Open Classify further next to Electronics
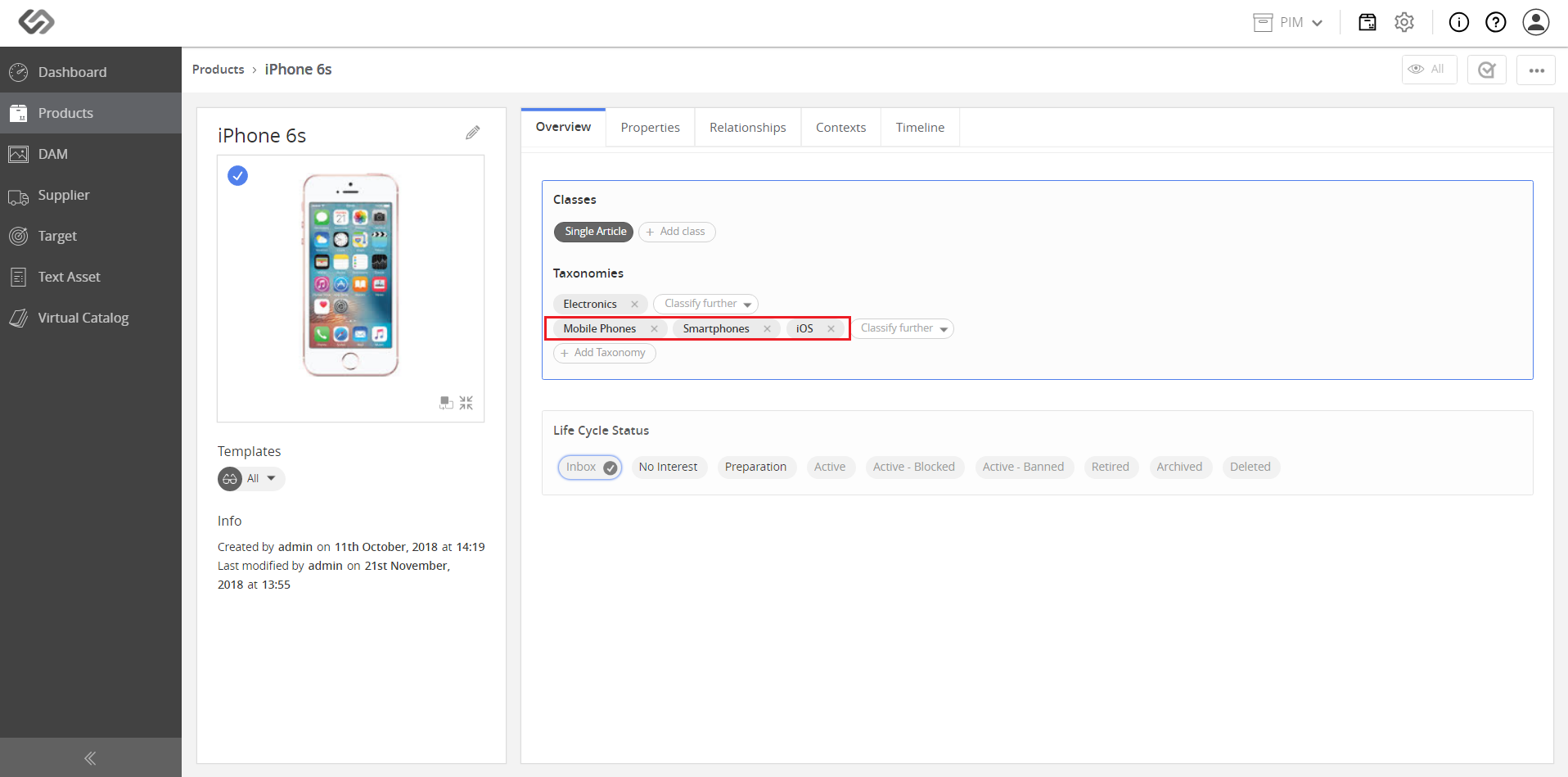 click(x=706, y=304)
